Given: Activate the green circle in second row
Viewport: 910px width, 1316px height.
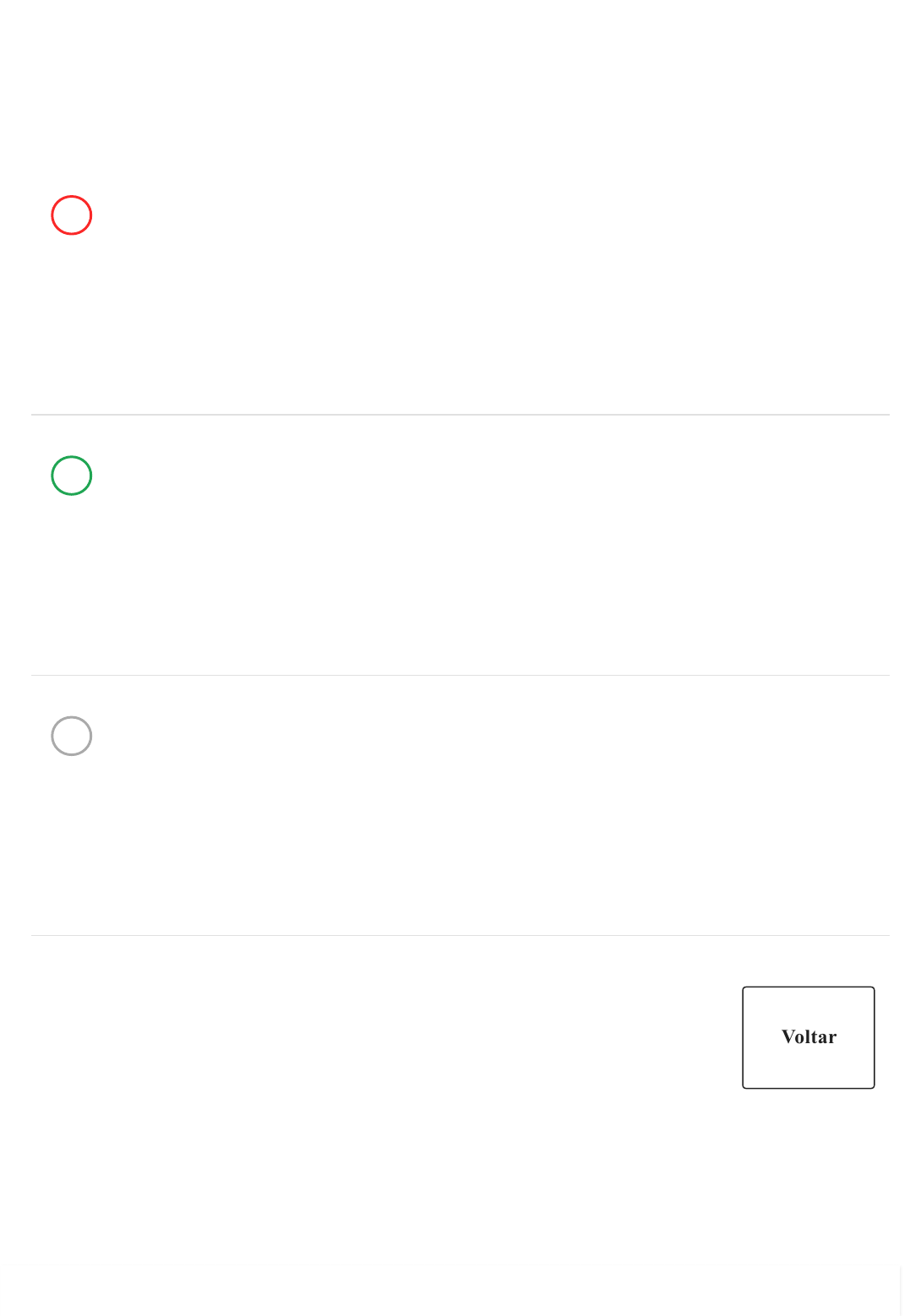Looking at the screenshot, I should 72,476.
